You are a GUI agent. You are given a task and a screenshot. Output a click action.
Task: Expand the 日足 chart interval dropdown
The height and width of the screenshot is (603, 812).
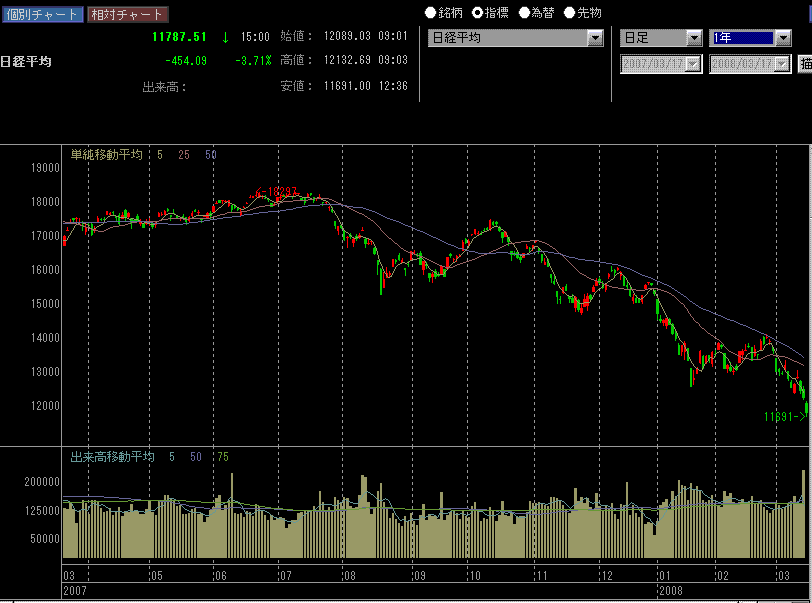coord(694,38)
